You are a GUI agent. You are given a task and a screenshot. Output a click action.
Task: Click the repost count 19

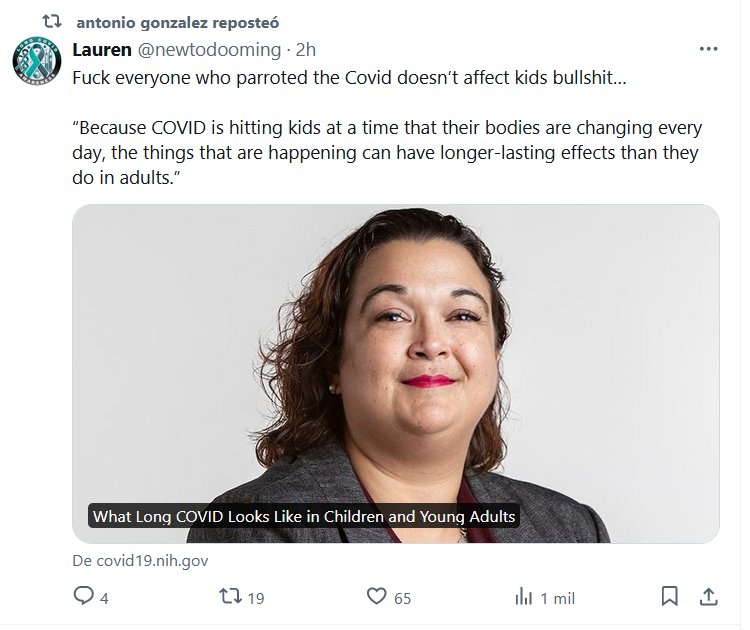(256, 598)
